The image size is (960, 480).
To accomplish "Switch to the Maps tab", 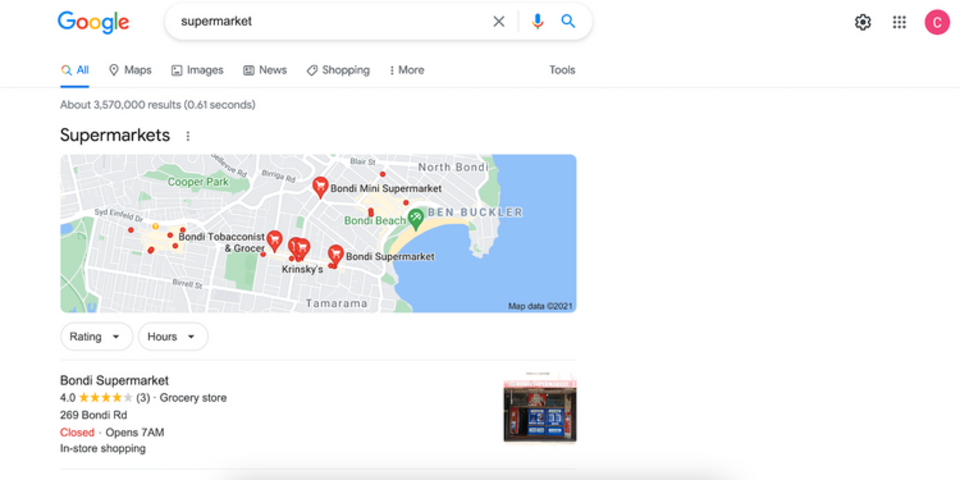I will tap(130, 70).
